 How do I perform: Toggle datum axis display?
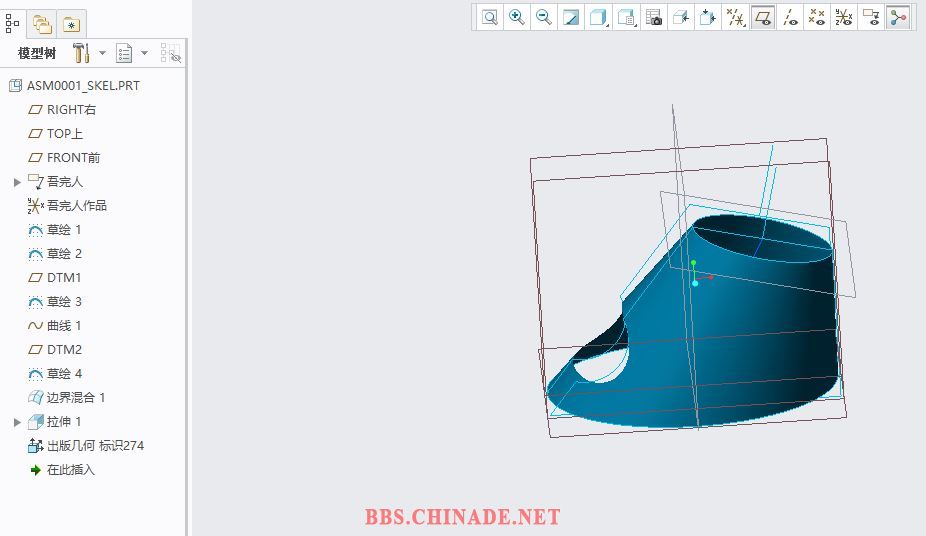(x=790, y=17)
